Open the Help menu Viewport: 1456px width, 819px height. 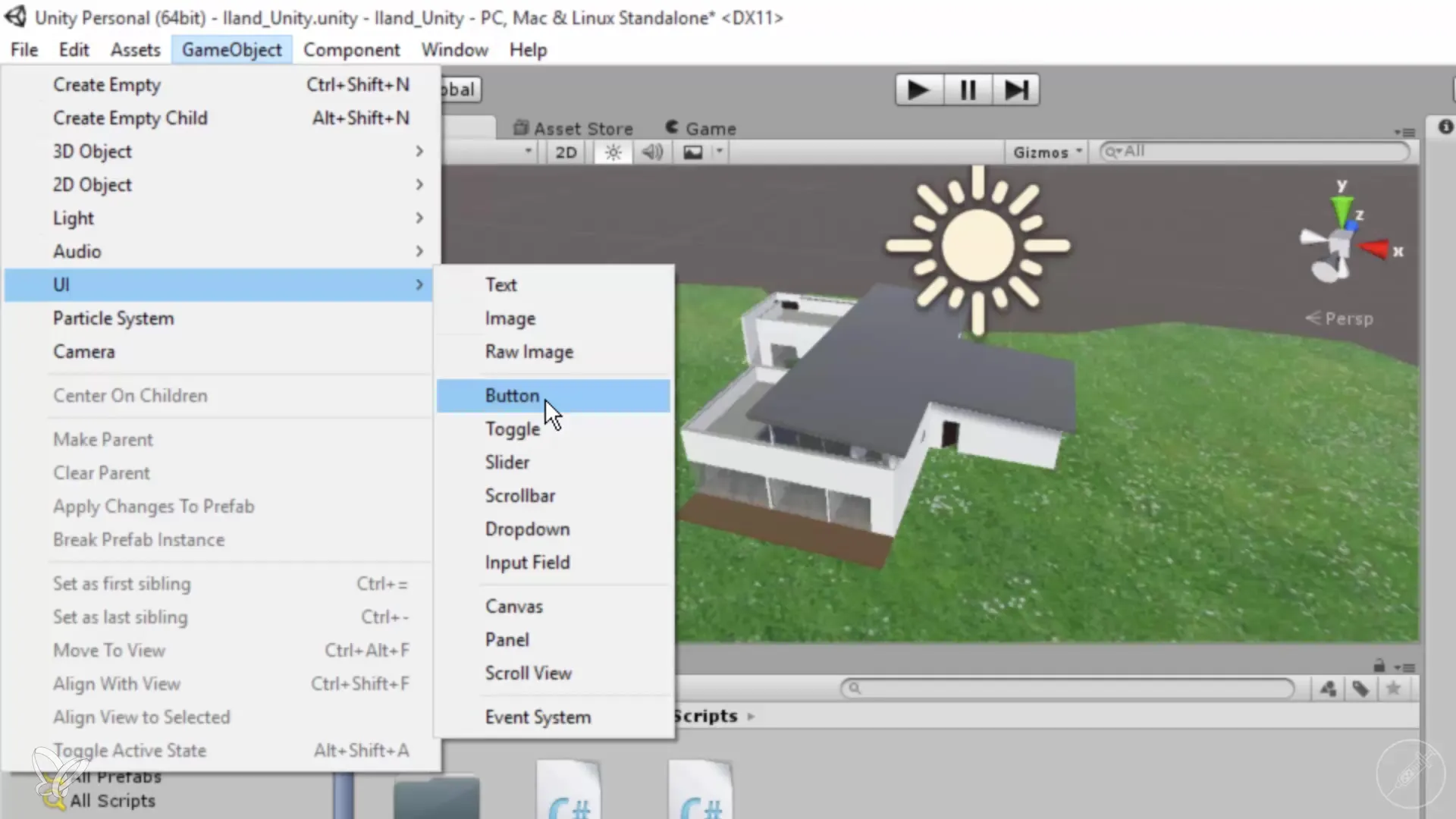(x=528, y=50)
